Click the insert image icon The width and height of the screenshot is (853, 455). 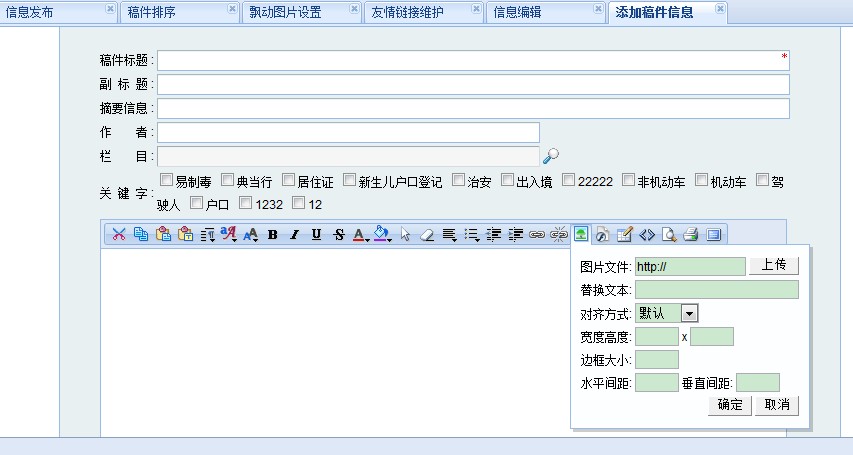click(x=581, y=234)
